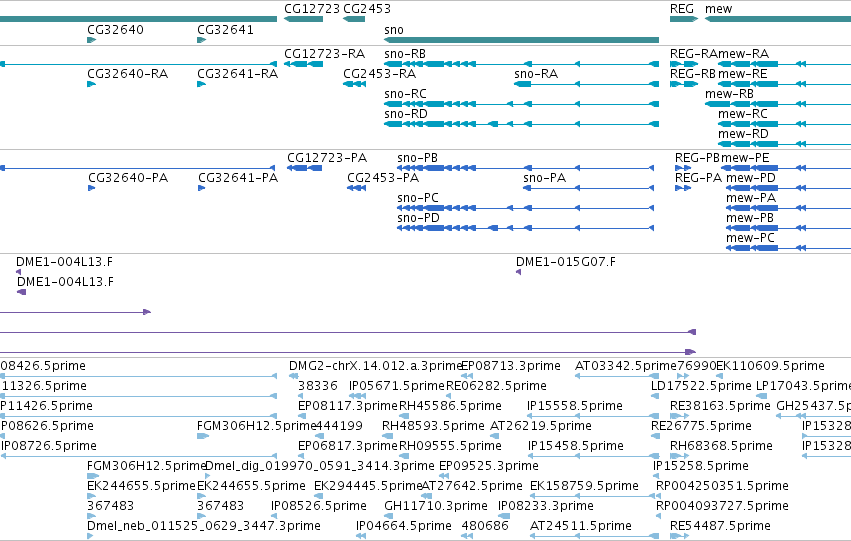This screenshot has width=851, height=541.
Task: Select the REG gene label
Action: 682,9
